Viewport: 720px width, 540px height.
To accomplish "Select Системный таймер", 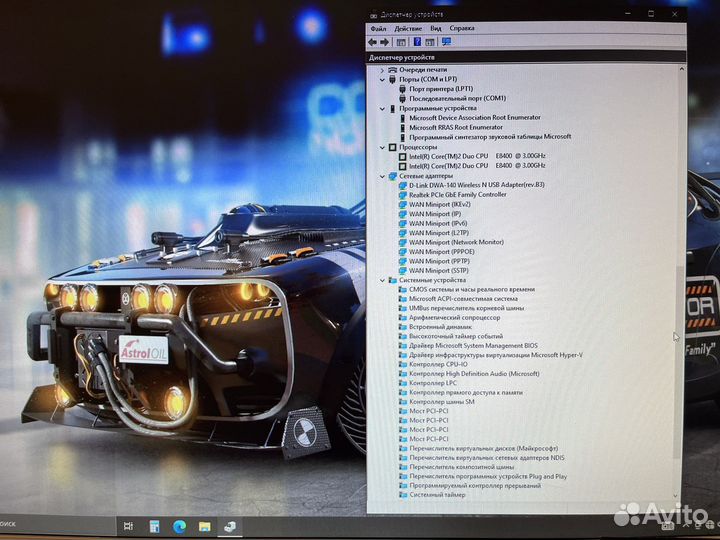I will click(x=437, y=495).
